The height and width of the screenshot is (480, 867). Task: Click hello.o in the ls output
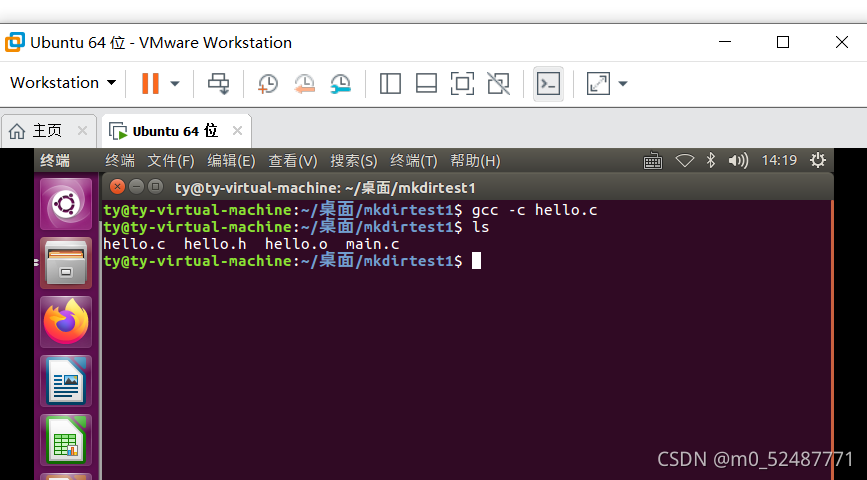tap(296, 244)
